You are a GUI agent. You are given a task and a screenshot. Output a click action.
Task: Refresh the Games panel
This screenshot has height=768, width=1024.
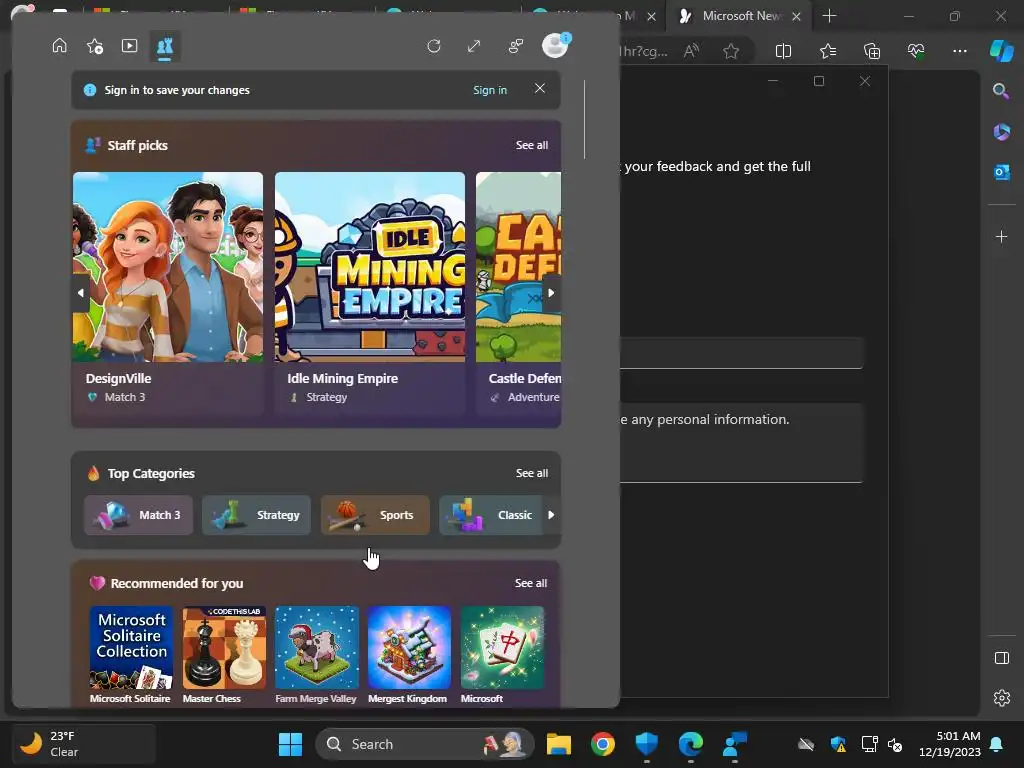pyautogui.click(x=434, y=46)
